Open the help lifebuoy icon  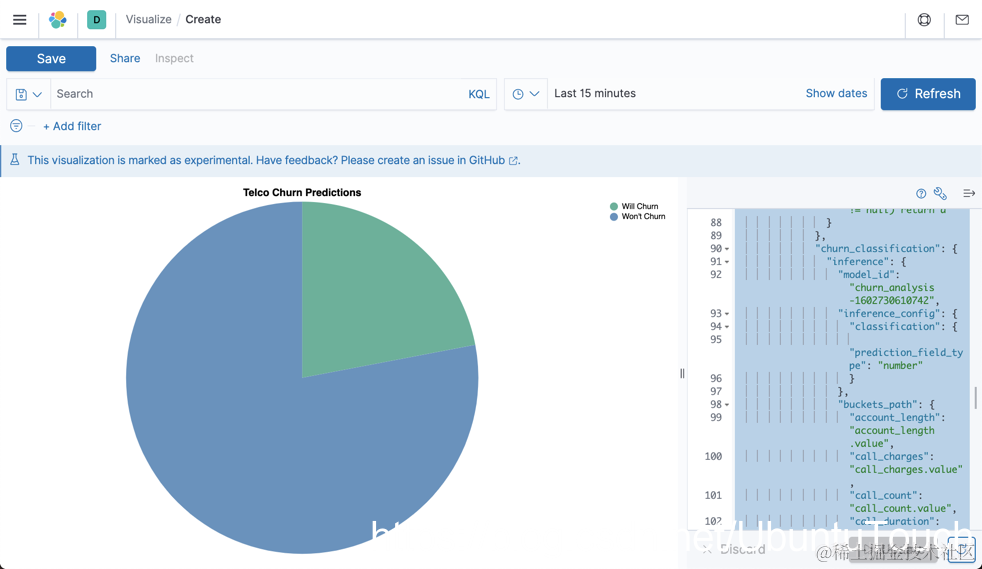(924, 19)
